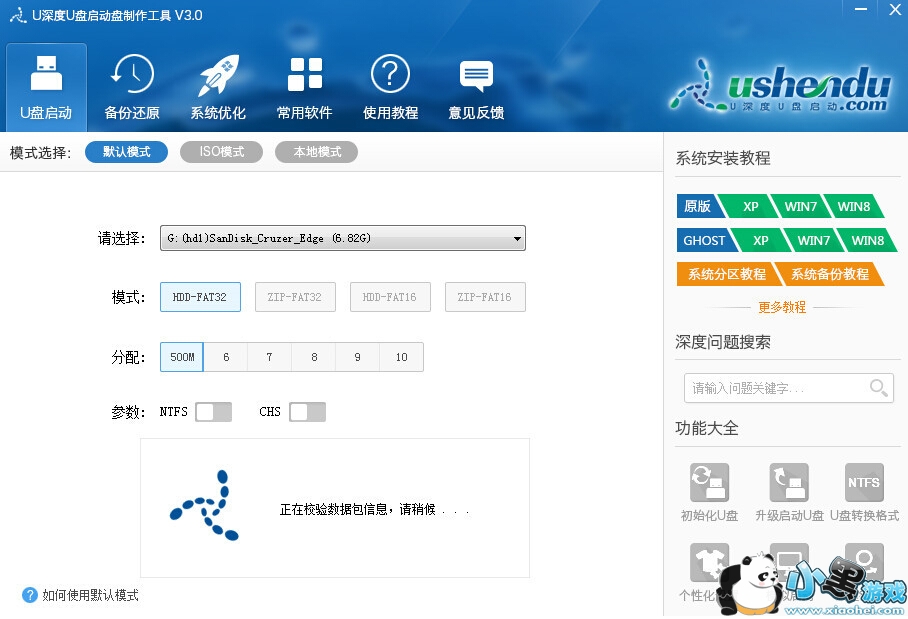This screenshot has height=619, width=908.
Task: Open the 备份还原 clock icon
Action: pyautogui.click(x=132, y=74)
